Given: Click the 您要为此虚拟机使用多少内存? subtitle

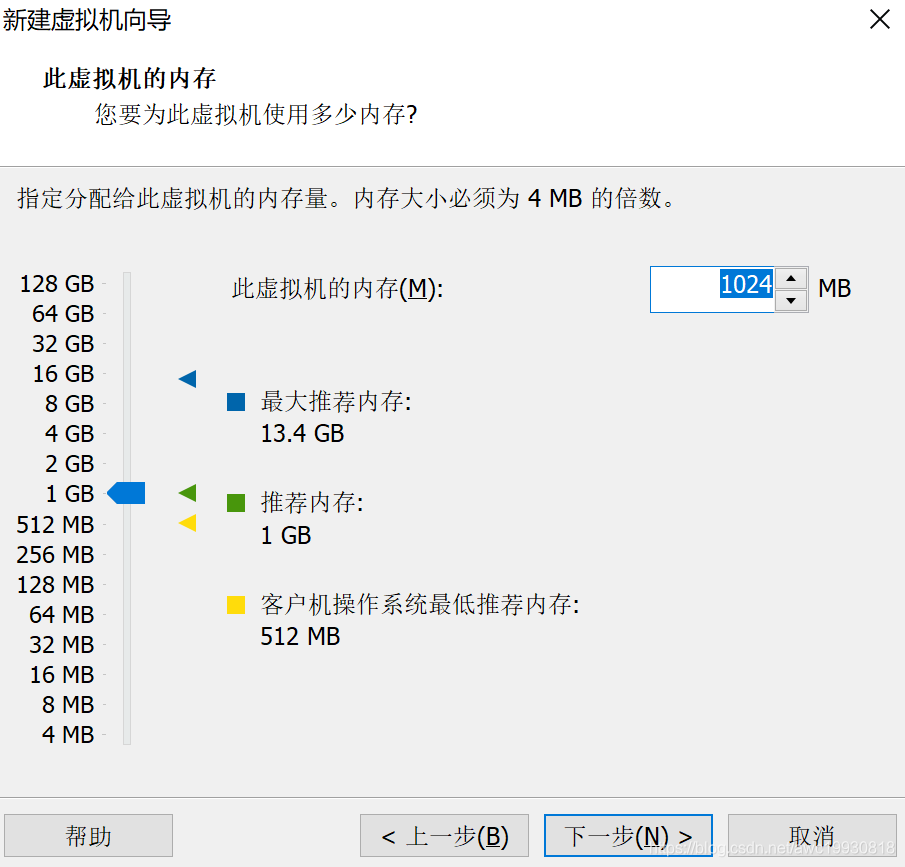Looking at the screenshot, I should click(x=256, y=114).
